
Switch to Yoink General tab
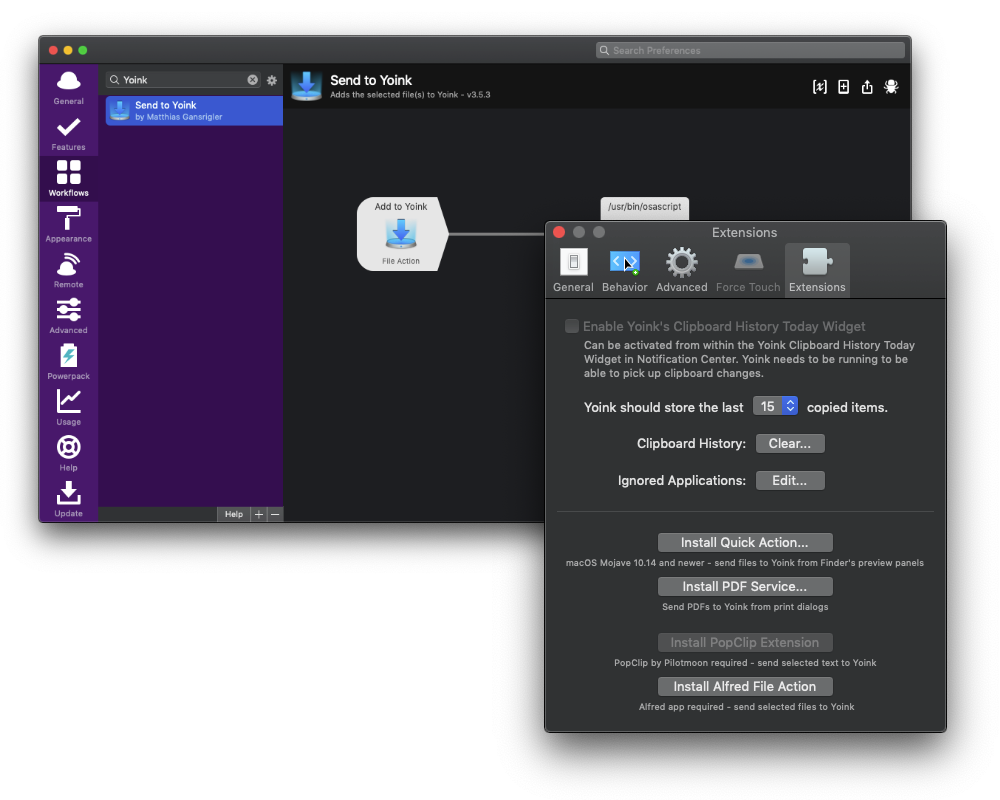tap(573, 270)
